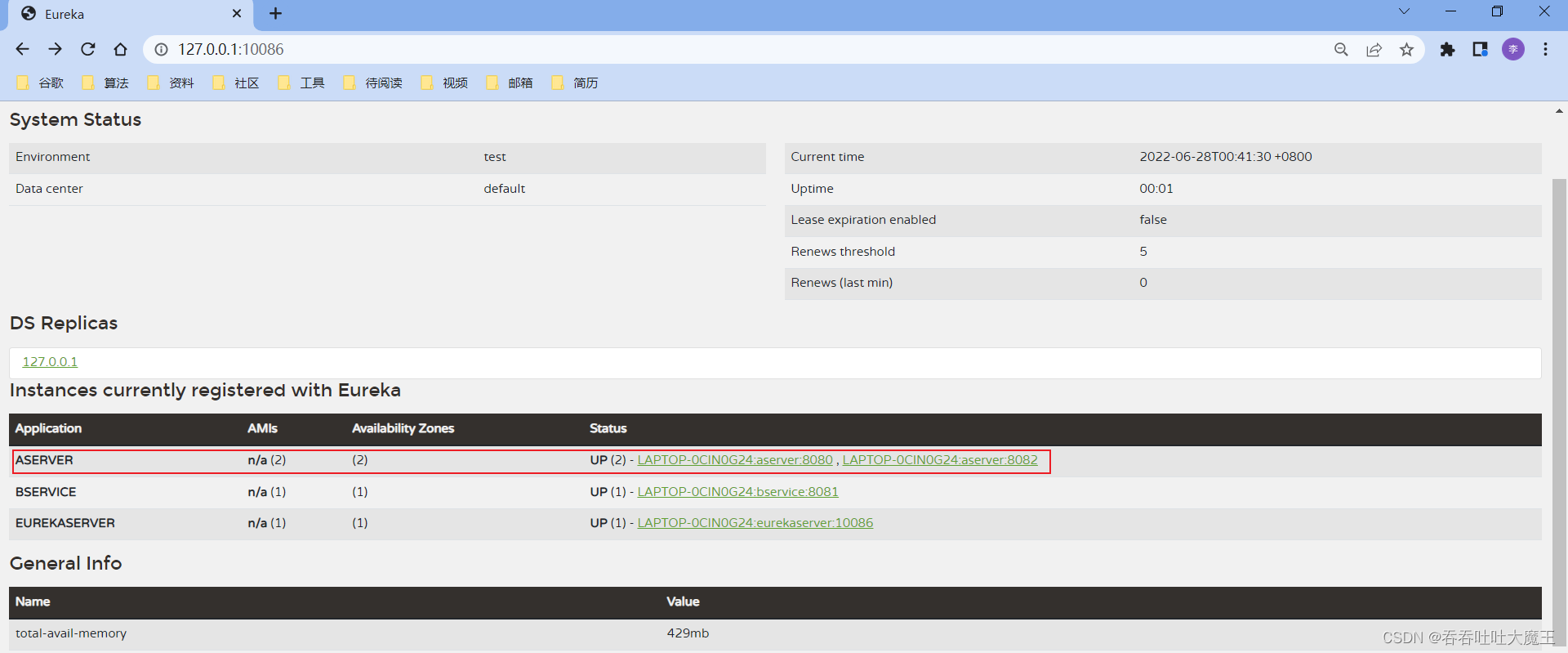
Task: Go forward to the next page
Action: [55, 49]
